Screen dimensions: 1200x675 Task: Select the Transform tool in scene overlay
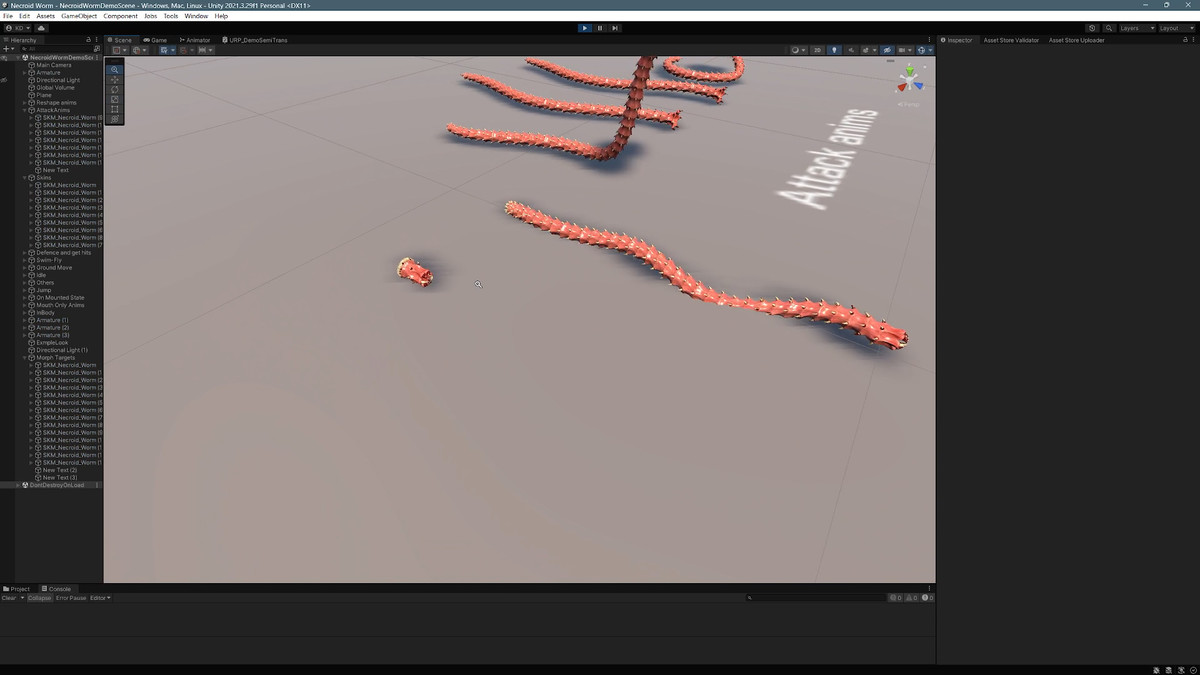click(115, 119)
